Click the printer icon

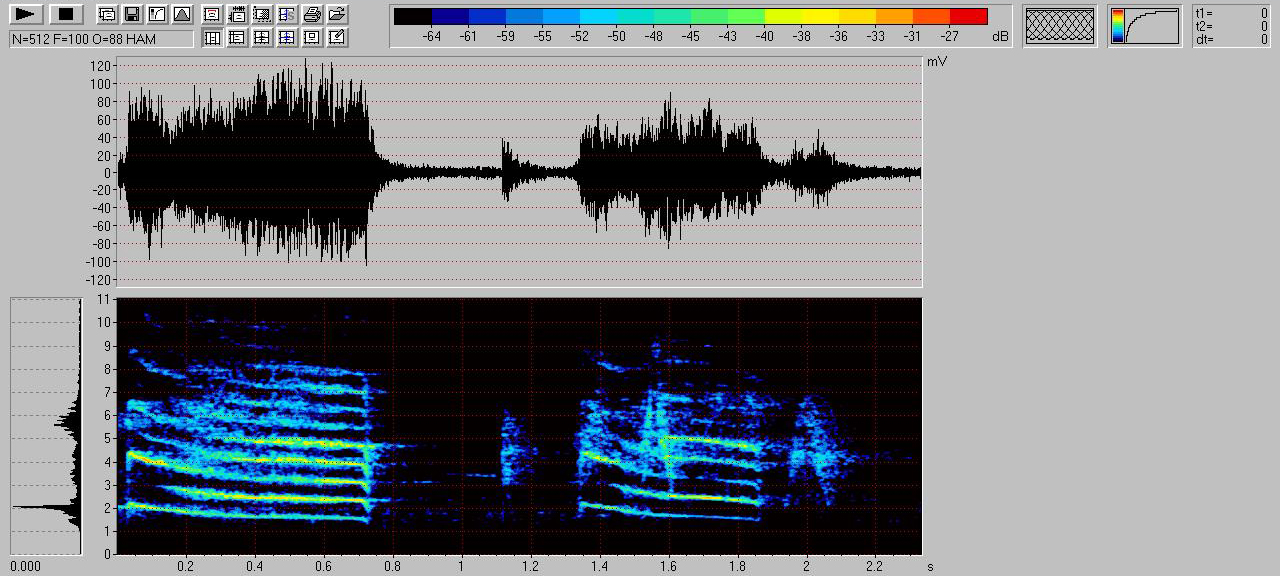tap(312, 14)
